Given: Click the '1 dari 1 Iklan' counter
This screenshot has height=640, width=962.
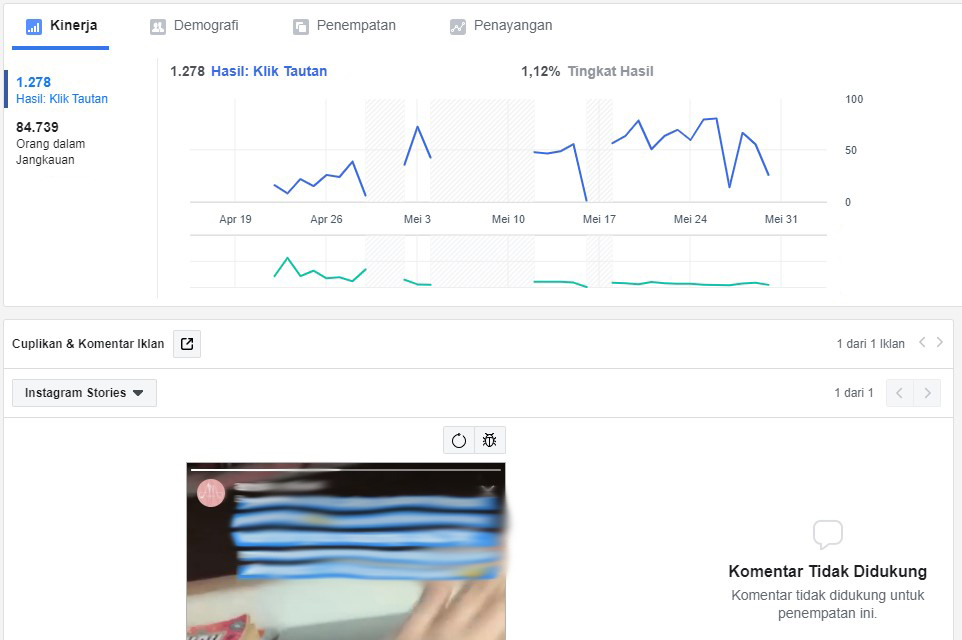Looking at the screenshot, I should 871,344.
